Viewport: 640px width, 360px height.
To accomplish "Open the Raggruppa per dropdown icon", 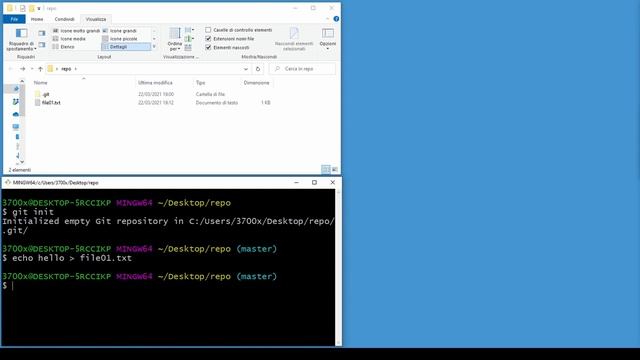I will [189, 30].
